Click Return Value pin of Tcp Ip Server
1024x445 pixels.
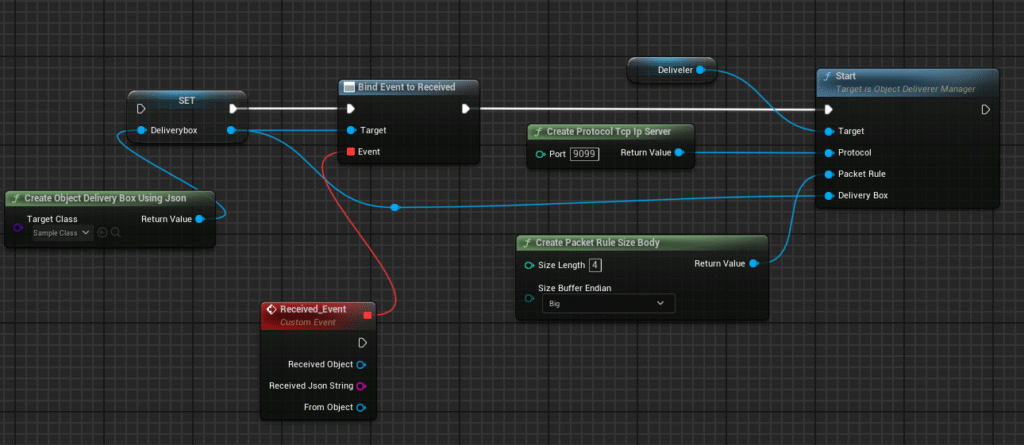click(x=679, y=152)
